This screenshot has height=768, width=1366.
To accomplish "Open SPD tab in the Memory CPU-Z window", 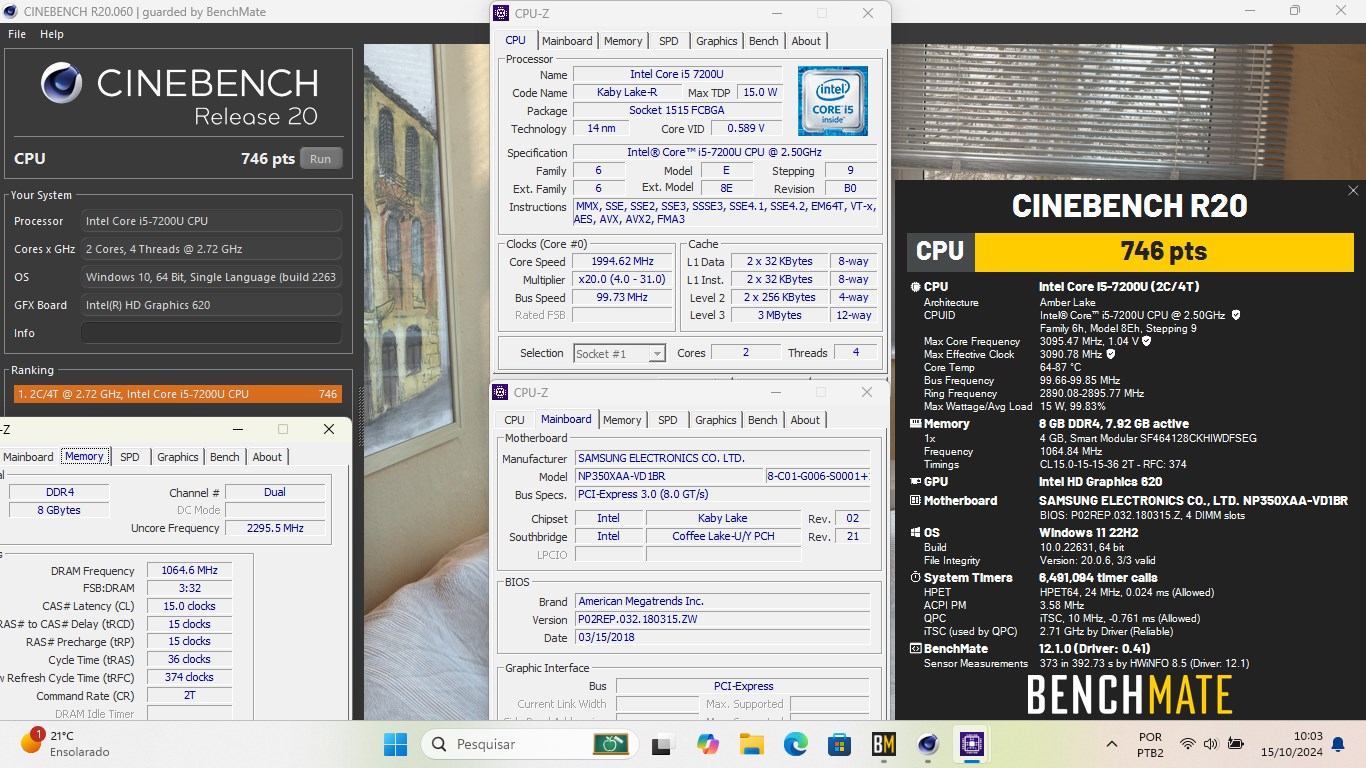I will [130, 457].
